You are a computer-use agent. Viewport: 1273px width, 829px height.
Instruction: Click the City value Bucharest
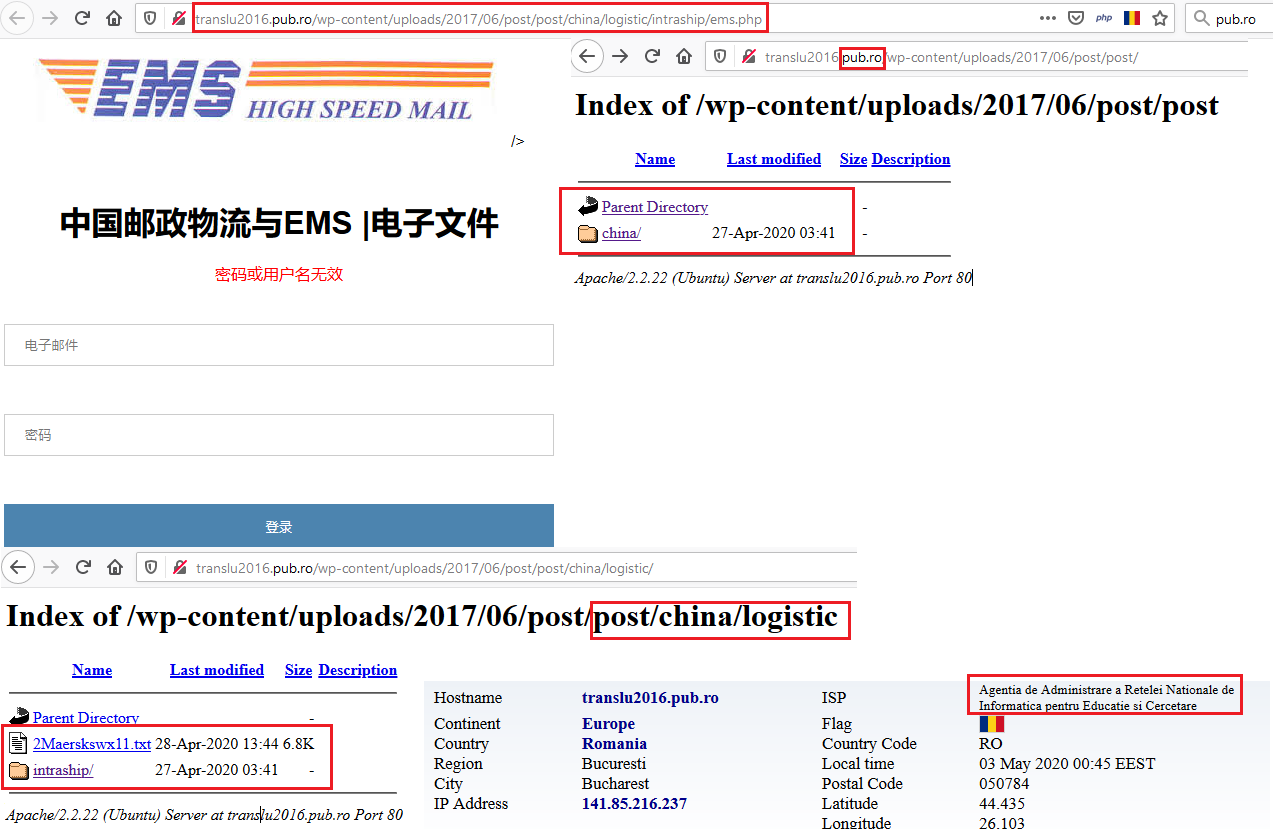(x=615, y=784)
